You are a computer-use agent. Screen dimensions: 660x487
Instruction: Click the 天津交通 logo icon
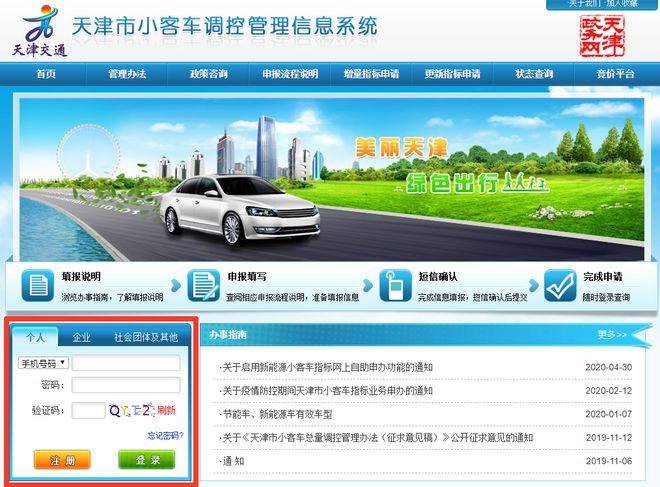click(40, 31)
